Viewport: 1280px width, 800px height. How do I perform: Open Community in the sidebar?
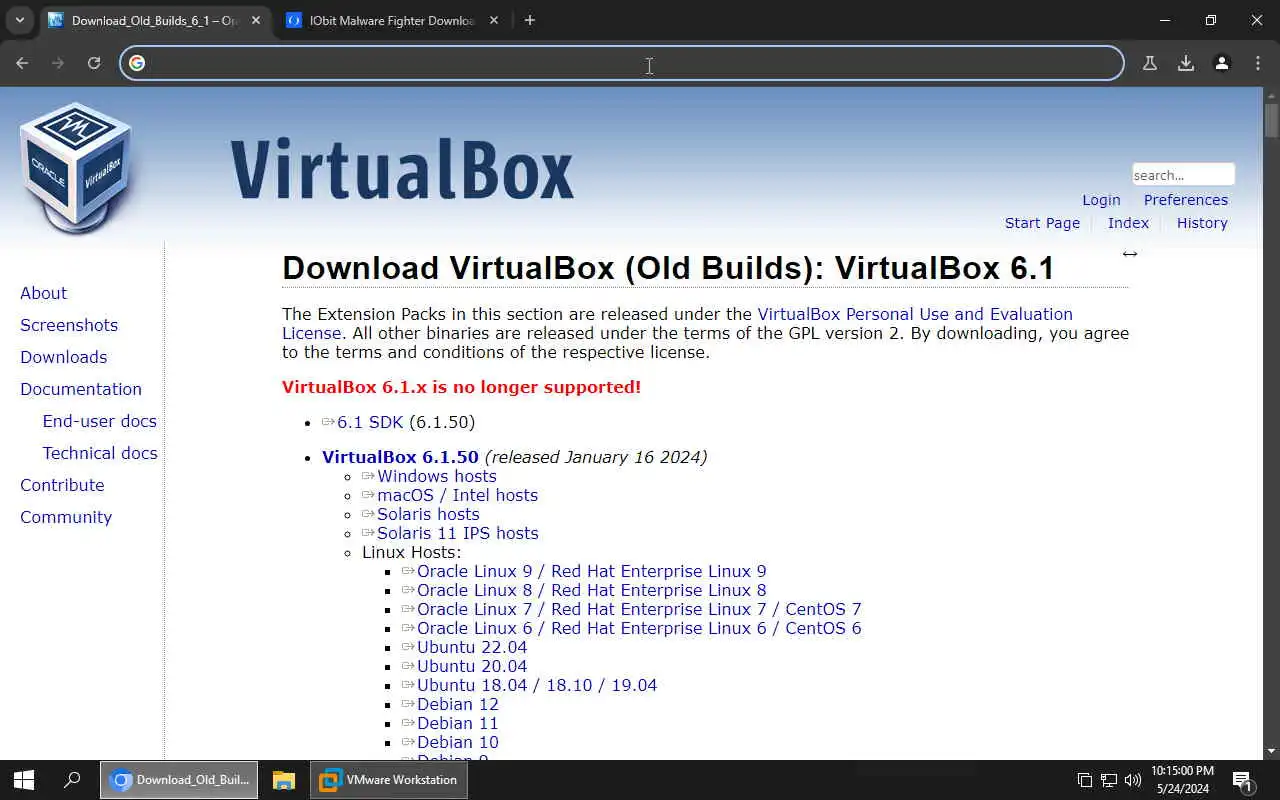click(x=66, y=517)
